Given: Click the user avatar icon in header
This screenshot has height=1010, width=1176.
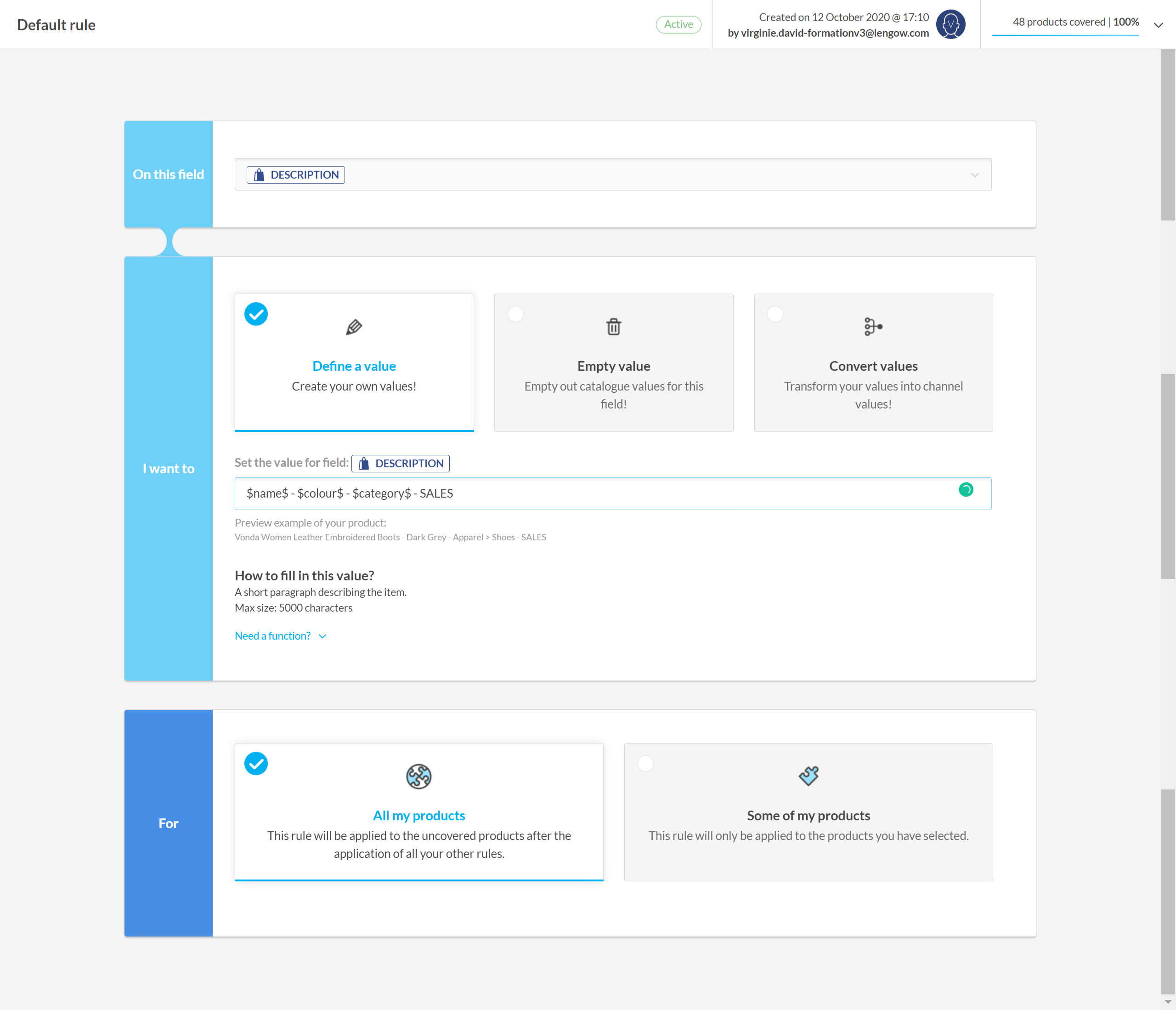Looking at the screenshot, I should coord(950,24).
